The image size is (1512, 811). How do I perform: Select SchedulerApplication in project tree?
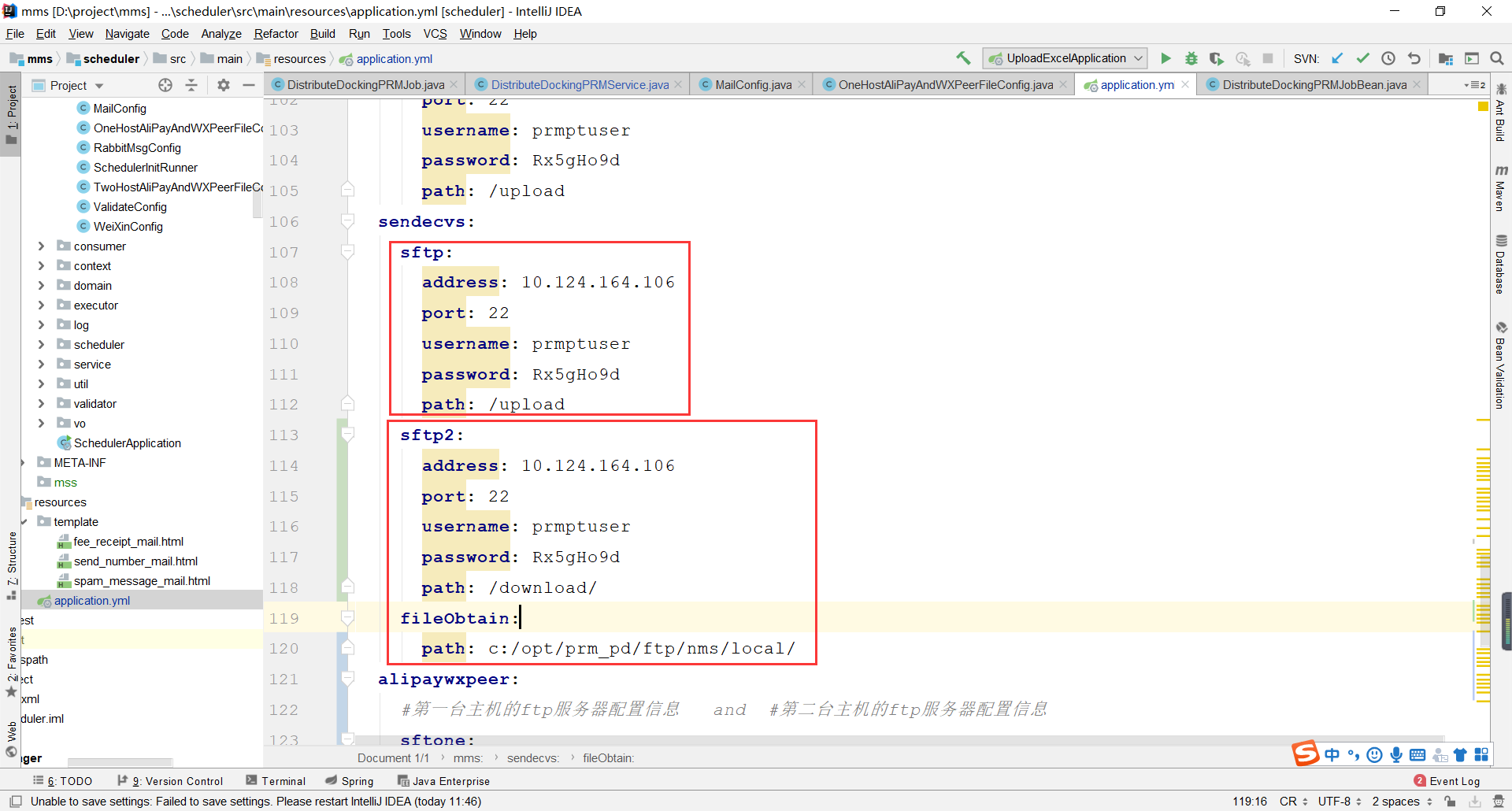[127, 443]
